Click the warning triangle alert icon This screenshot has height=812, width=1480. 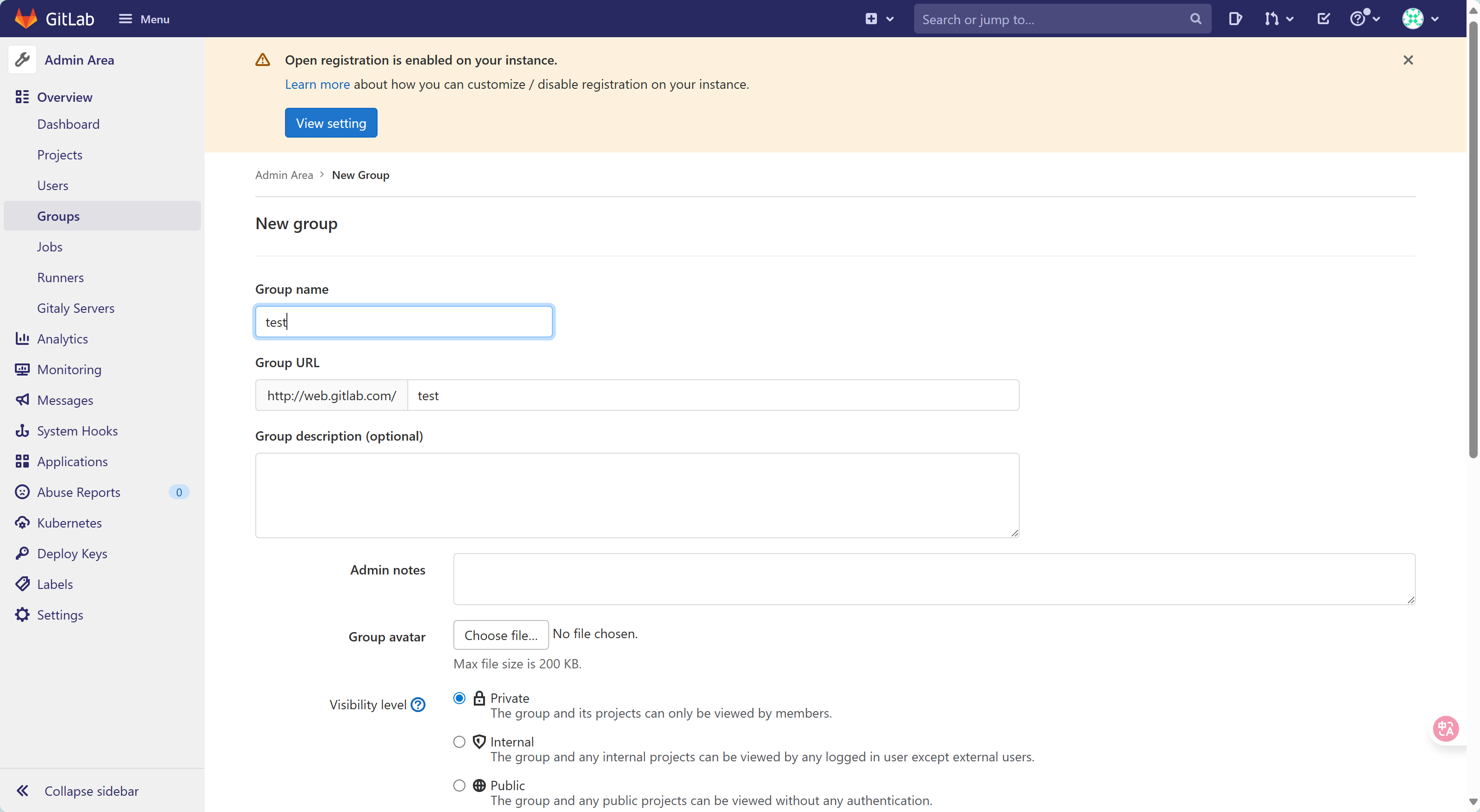pos(263,59)
